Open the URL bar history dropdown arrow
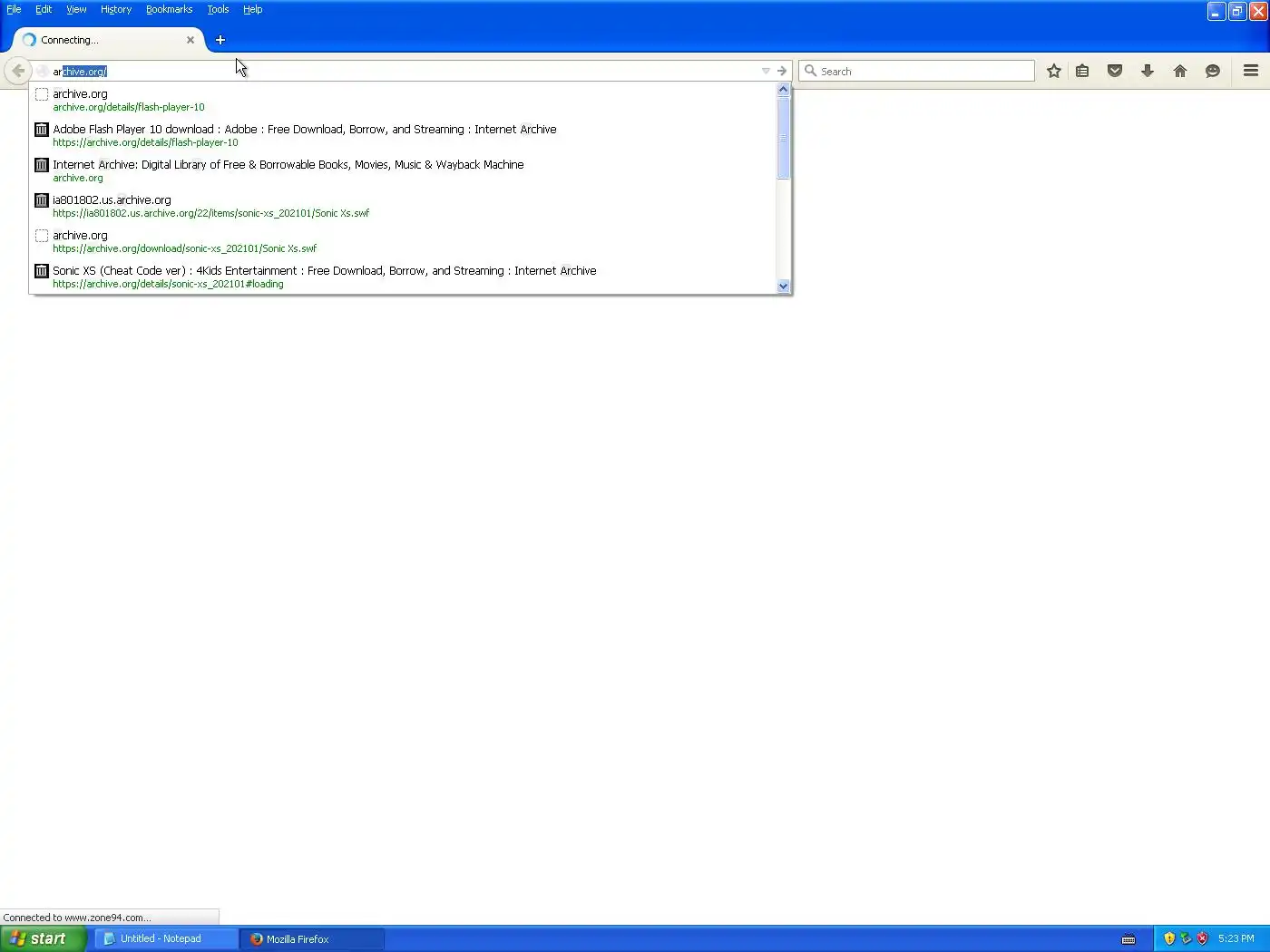 766,71
